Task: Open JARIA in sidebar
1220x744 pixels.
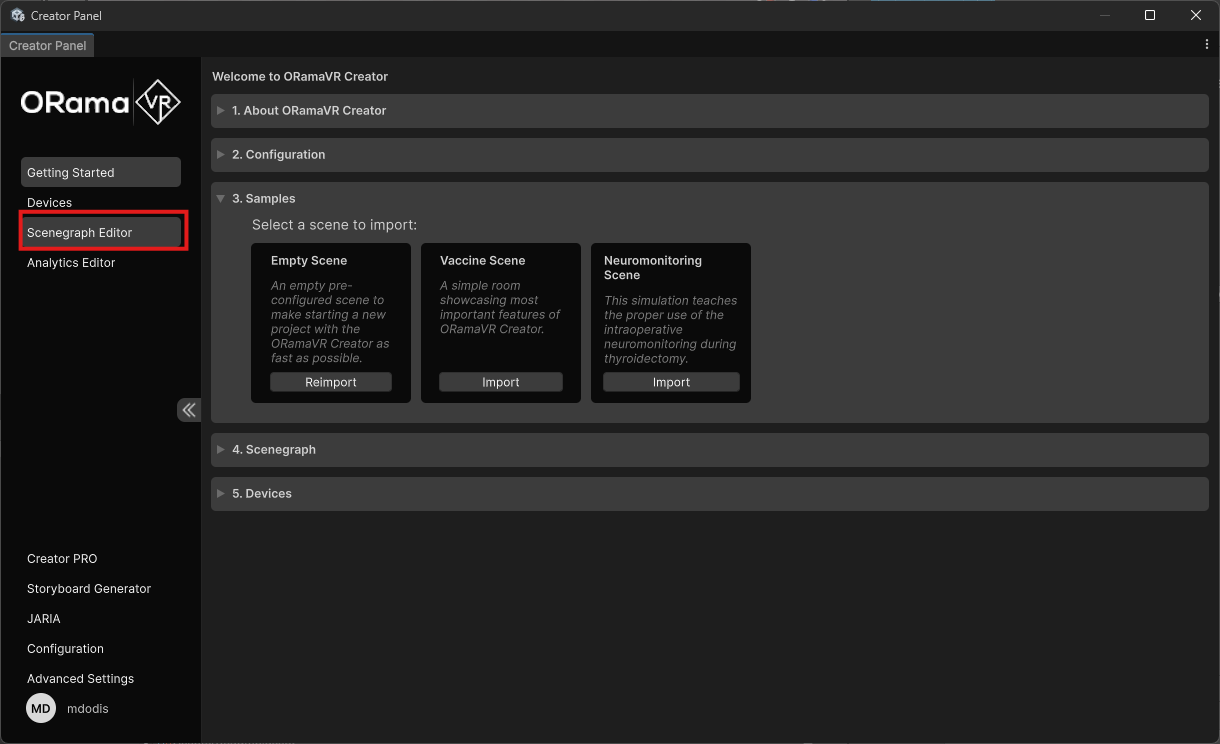Action: tap(44, 619)
